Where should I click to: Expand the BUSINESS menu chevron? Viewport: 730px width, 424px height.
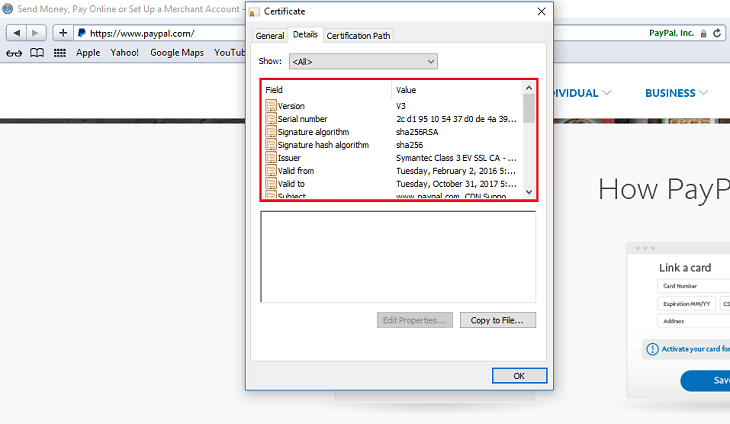(x=703, y=93)
